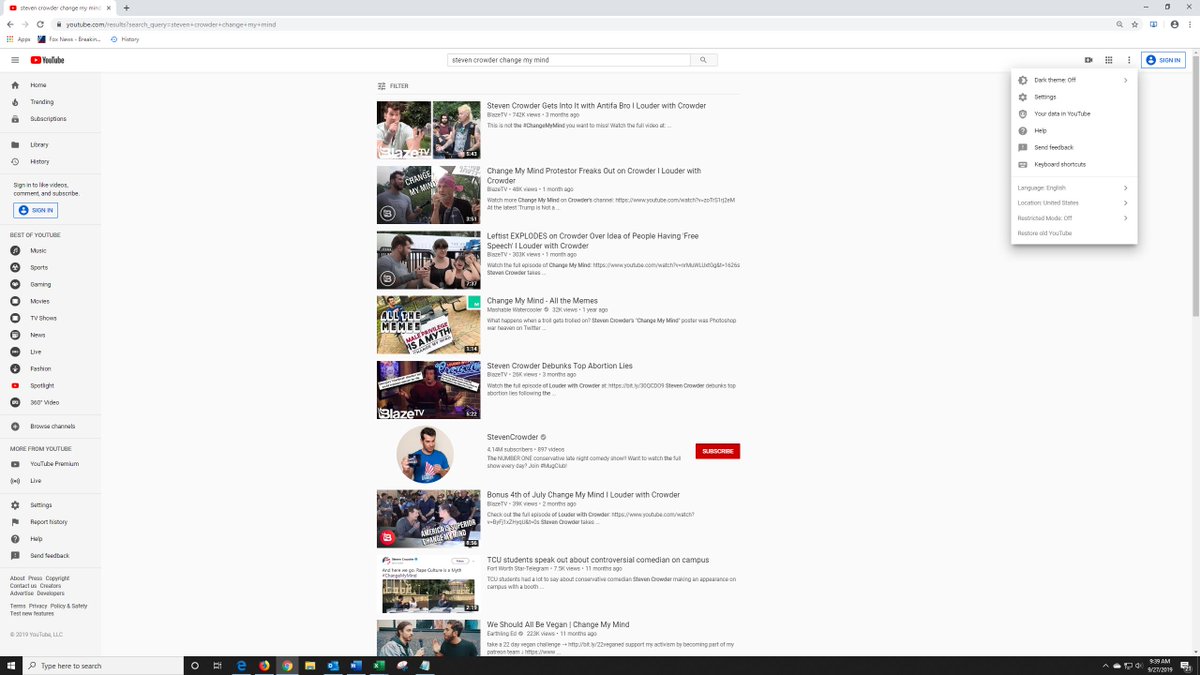Image resolution: width=1200 pixels, height=675 pixels.
Task: Open thumbnail of Antifa Bro video
Action: point(428,130)
